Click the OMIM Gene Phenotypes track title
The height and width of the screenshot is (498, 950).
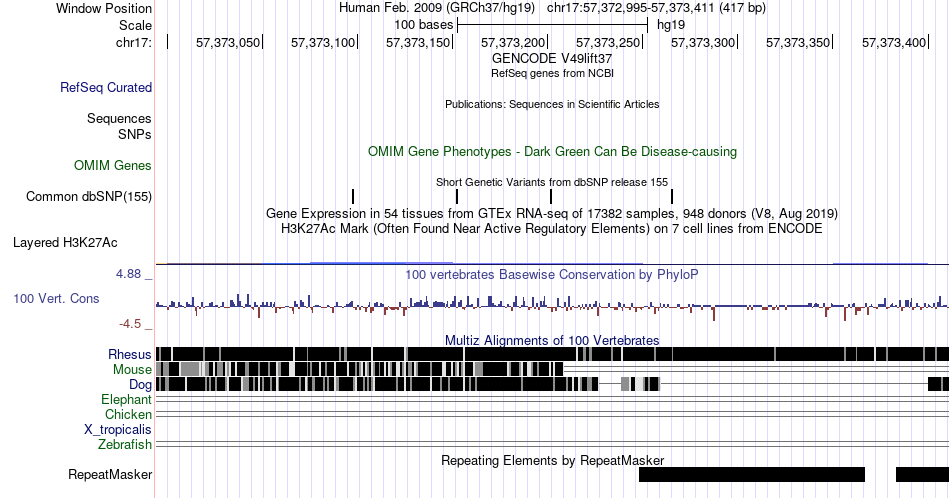click(552, 151)
